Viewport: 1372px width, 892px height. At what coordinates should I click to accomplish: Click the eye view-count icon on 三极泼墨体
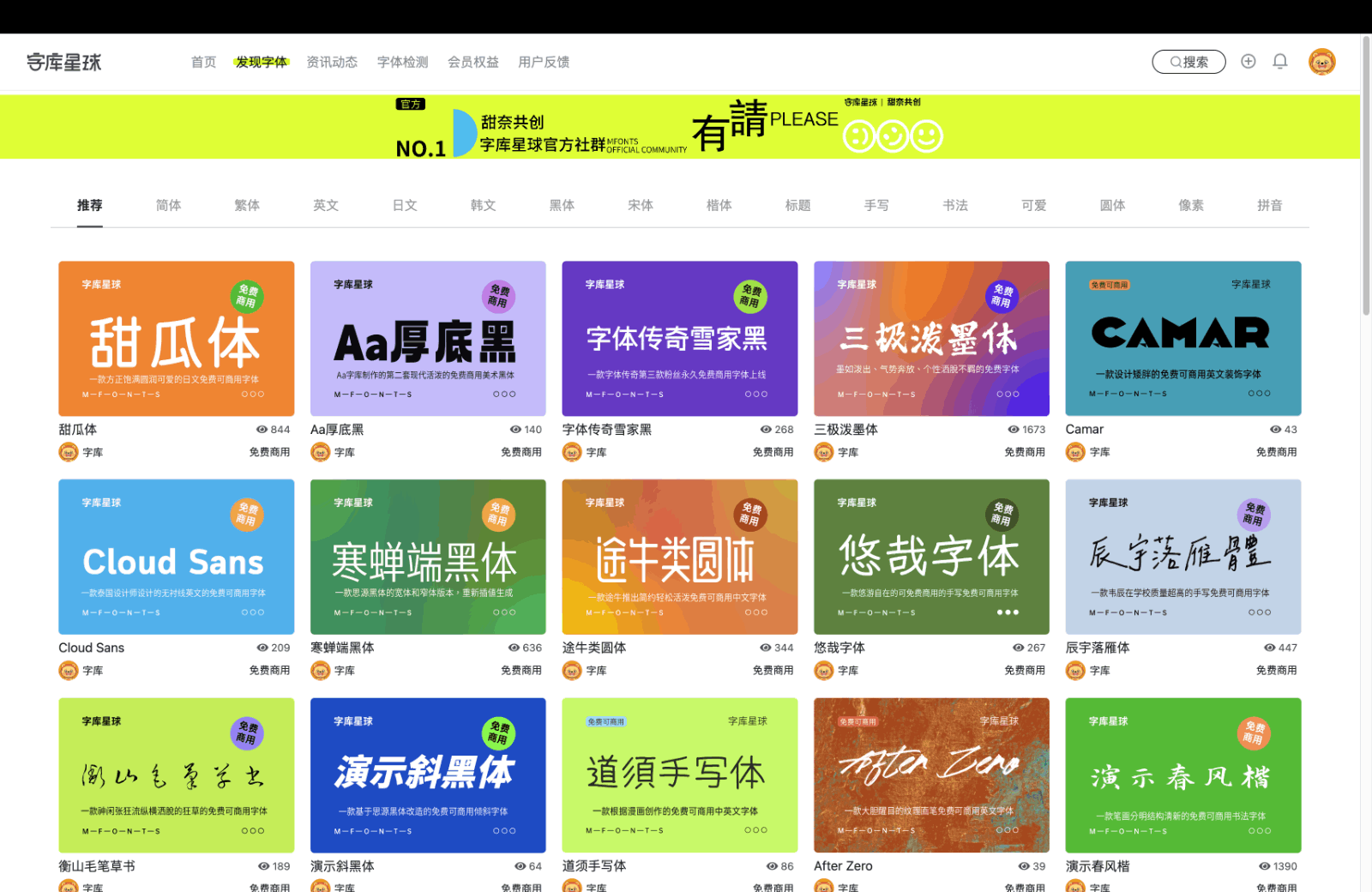pos(1012,430)
